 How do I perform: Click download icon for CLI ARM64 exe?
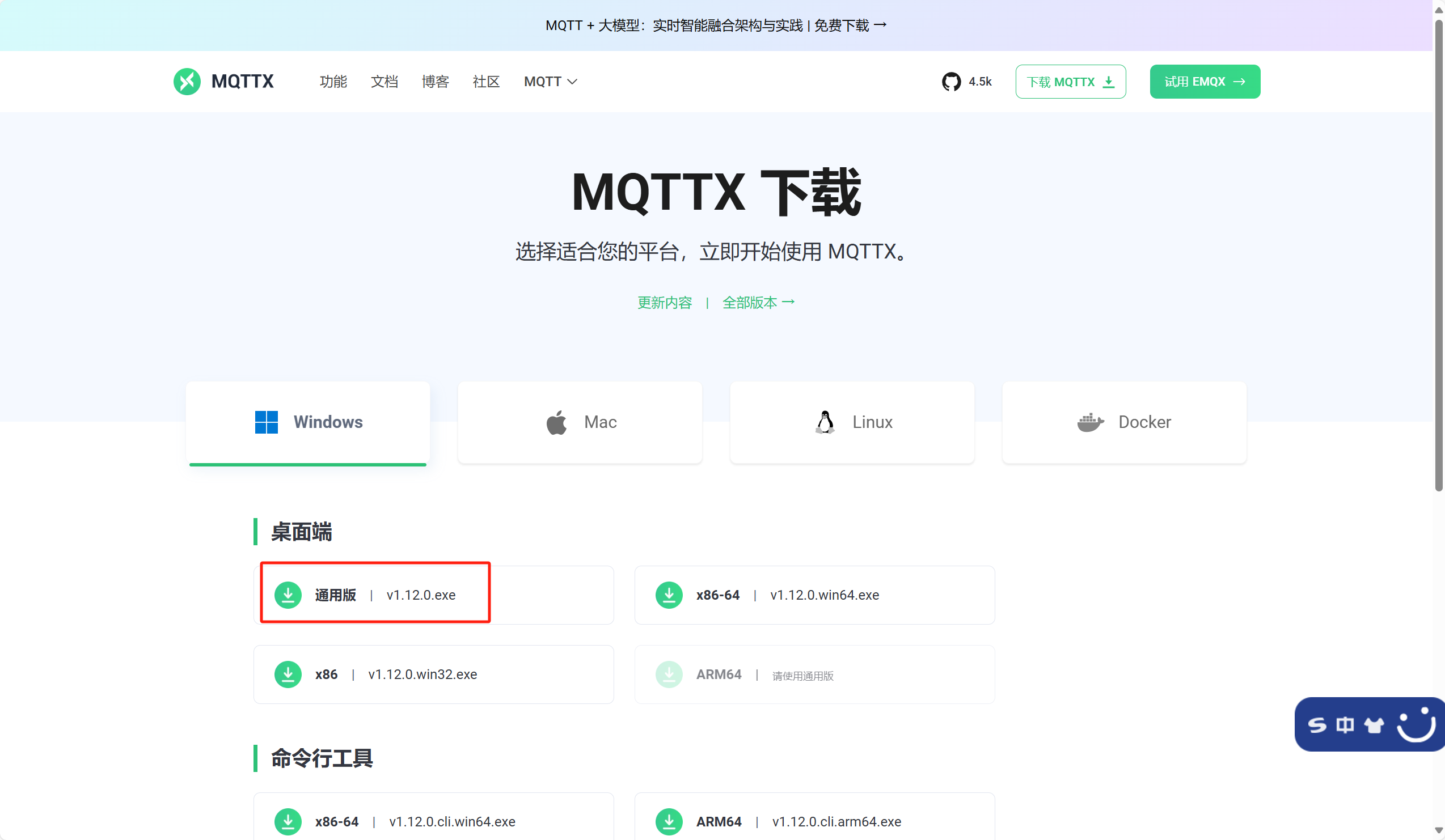click(x=669, y=821)
